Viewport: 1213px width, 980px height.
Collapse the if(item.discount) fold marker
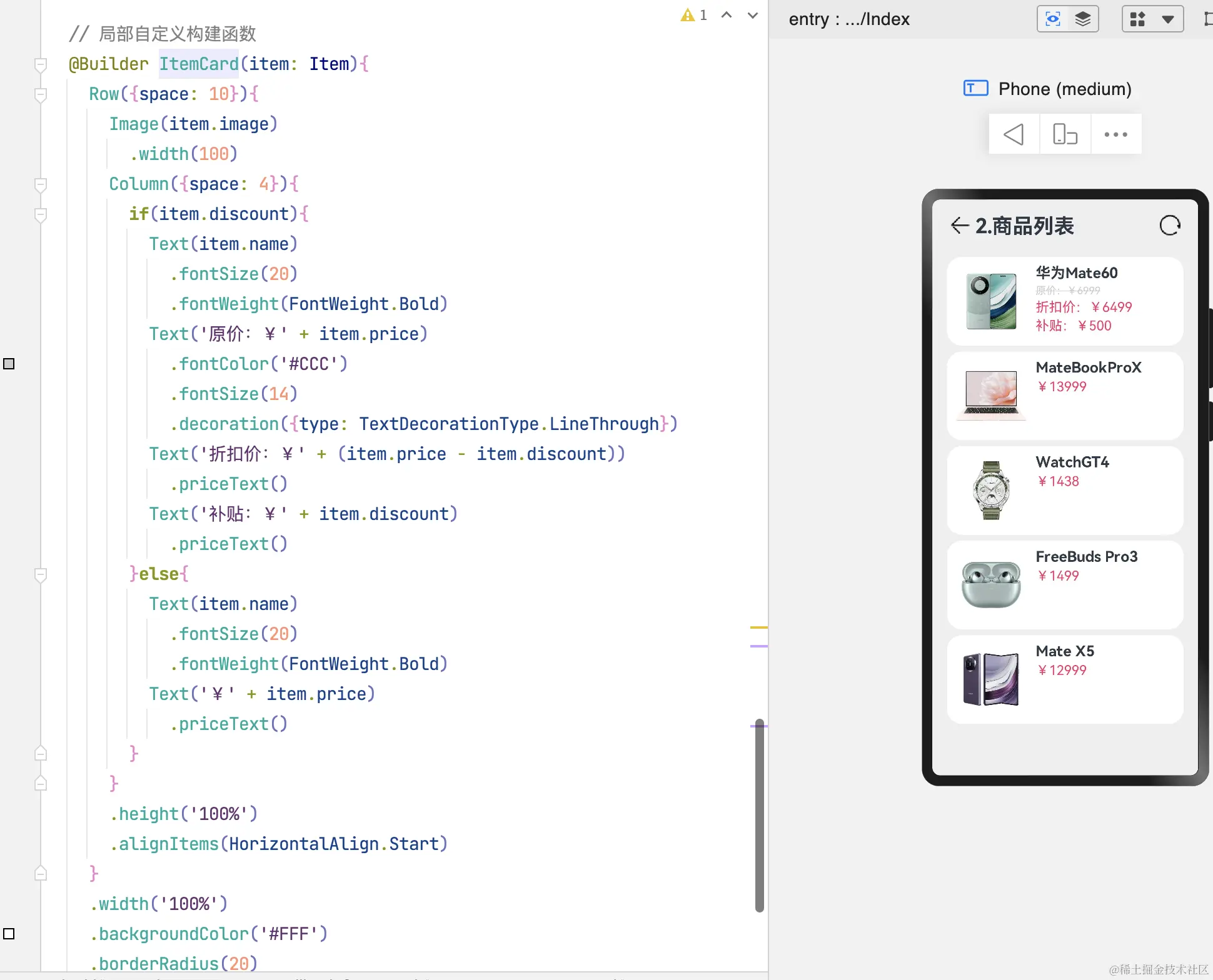[x=41, y=214]
